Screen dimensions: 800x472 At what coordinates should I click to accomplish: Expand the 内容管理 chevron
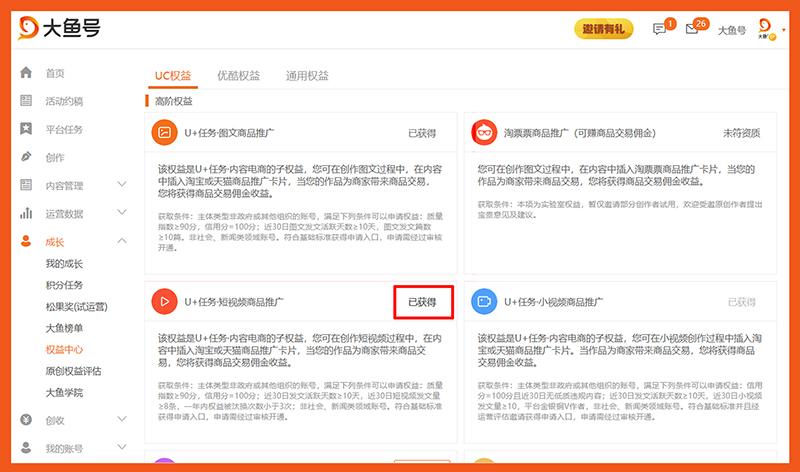[x=122, y=184]
